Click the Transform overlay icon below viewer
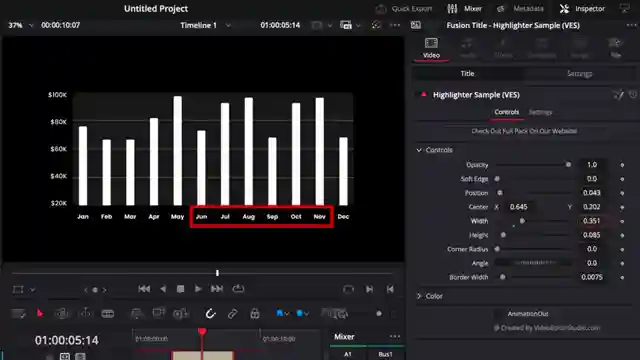Viewport: 640px width, 360px height. (x=18, y=289)
